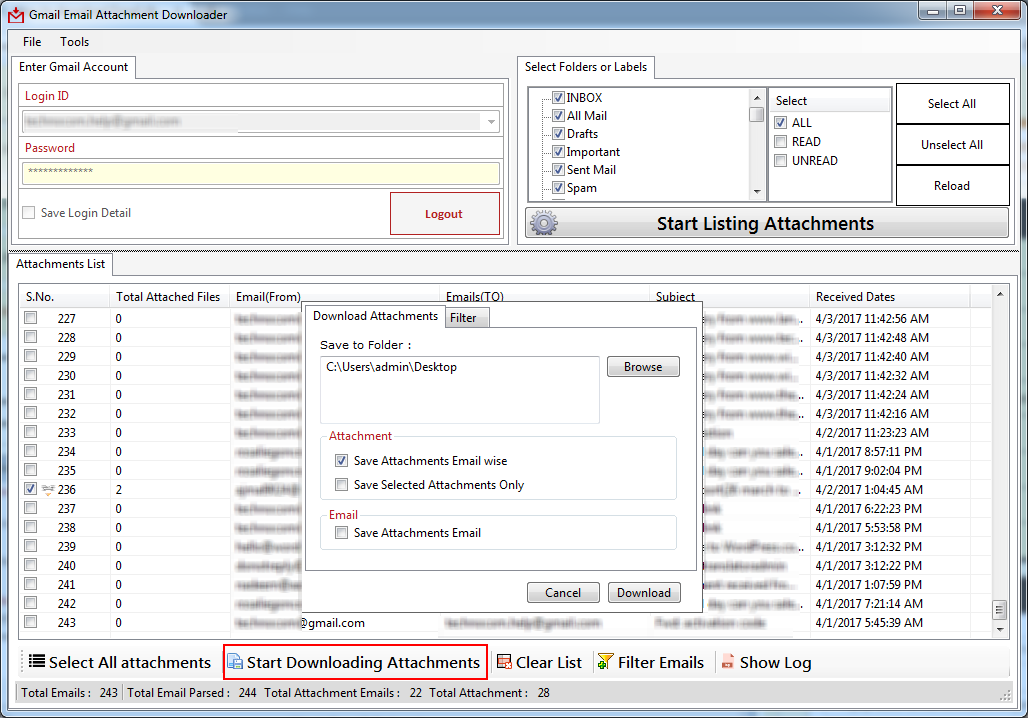Click attachments list scroll up arrow
Image resolution: width=1028 pixels, height=718 pixels.
[x=1000, y=294]
